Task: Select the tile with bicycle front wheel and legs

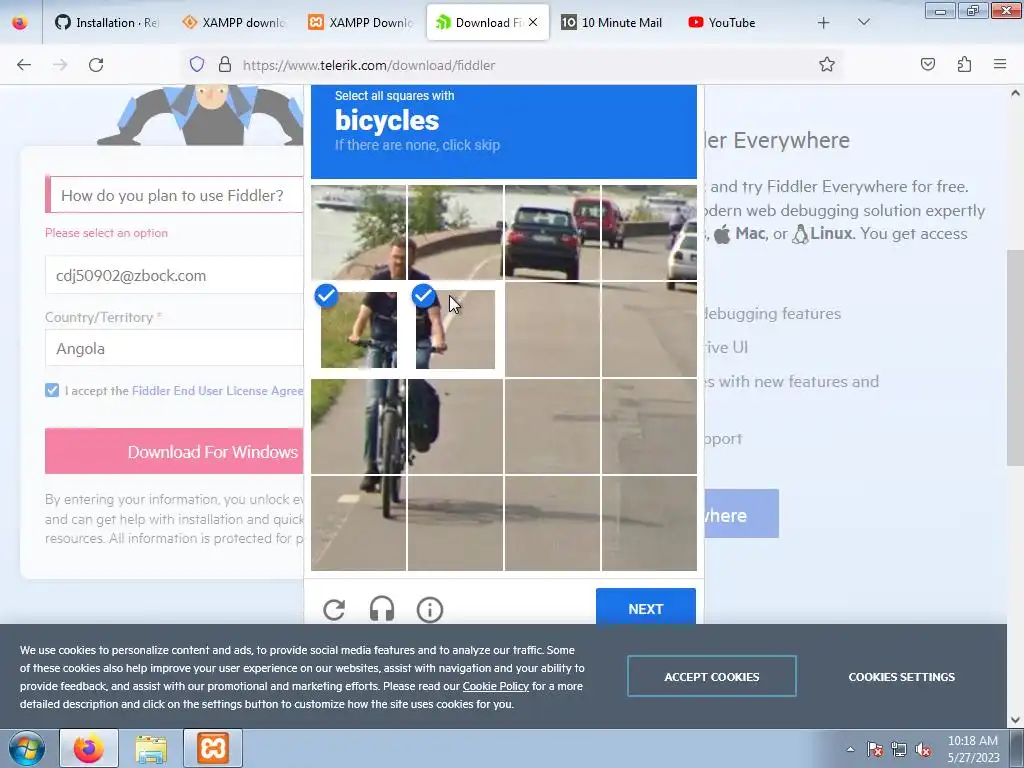Action: point(359,426)
